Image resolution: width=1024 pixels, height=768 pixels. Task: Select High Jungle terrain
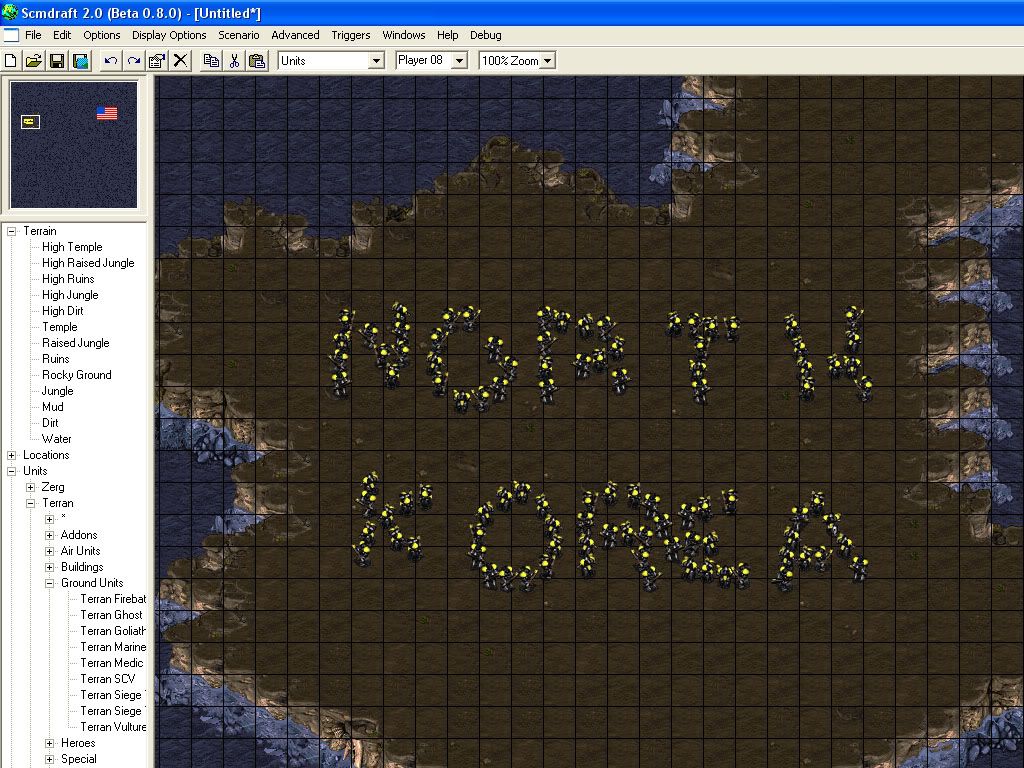tap(70, 295)
